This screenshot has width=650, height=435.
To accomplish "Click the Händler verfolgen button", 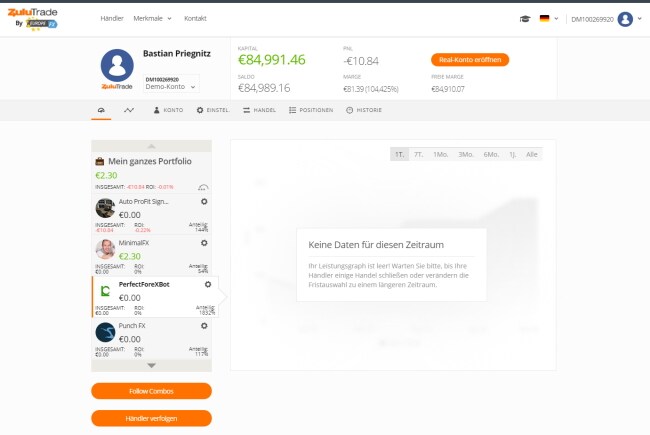I will pos(151,418).
